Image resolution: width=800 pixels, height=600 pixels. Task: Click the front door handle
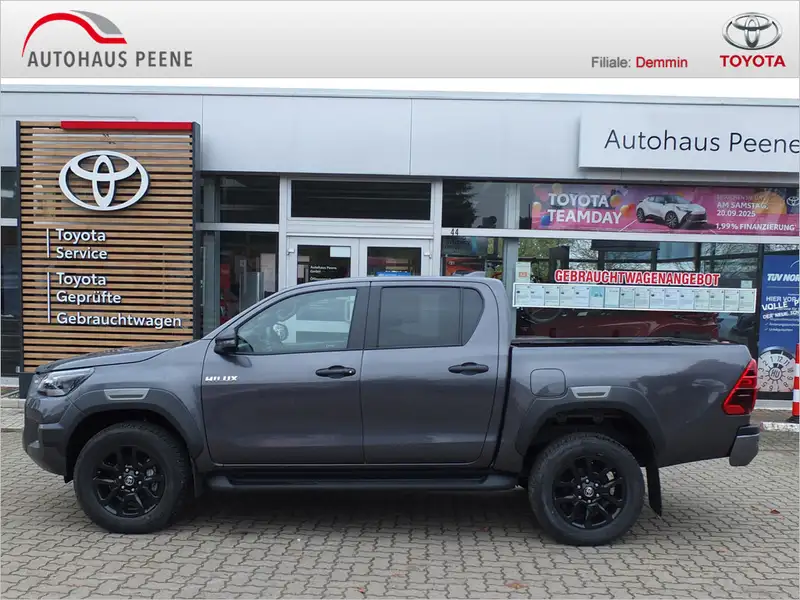point(335,371)
